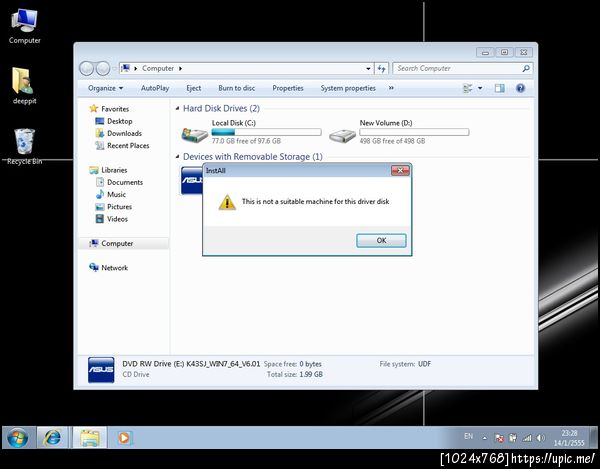
Task: Maximize the Computer explorer window
Action: [504, 52]
